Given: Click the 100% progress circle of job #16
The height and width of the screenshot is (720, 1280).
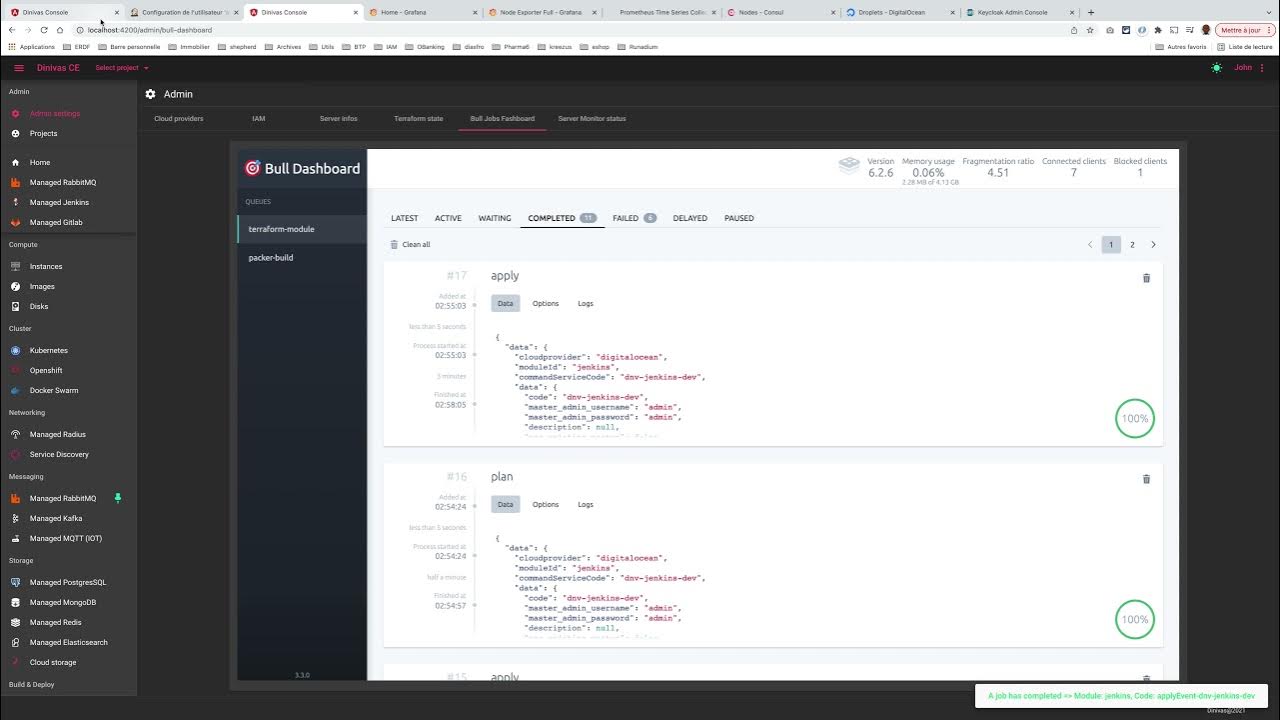Looking at the screenshot, I should [x=1135, y=619].
